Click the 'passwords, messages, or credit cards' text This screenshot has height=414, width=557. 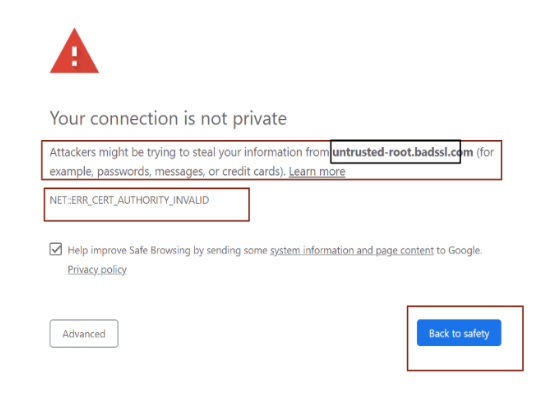(190, 172)
